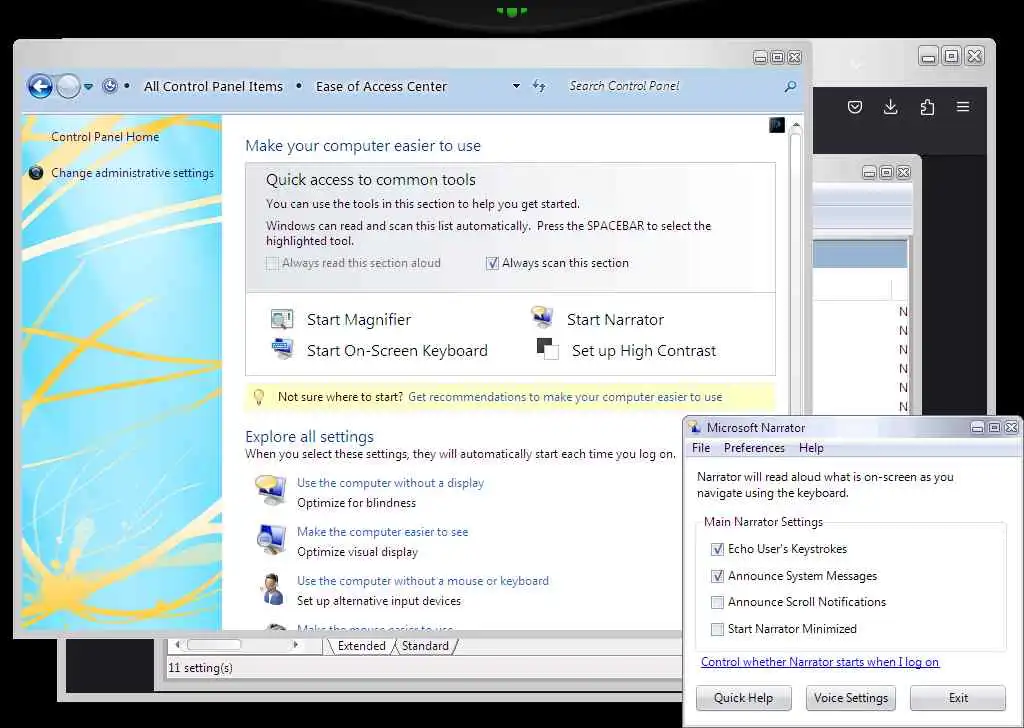Open the recent pages dropdown next to forward button

coord(88,86)
